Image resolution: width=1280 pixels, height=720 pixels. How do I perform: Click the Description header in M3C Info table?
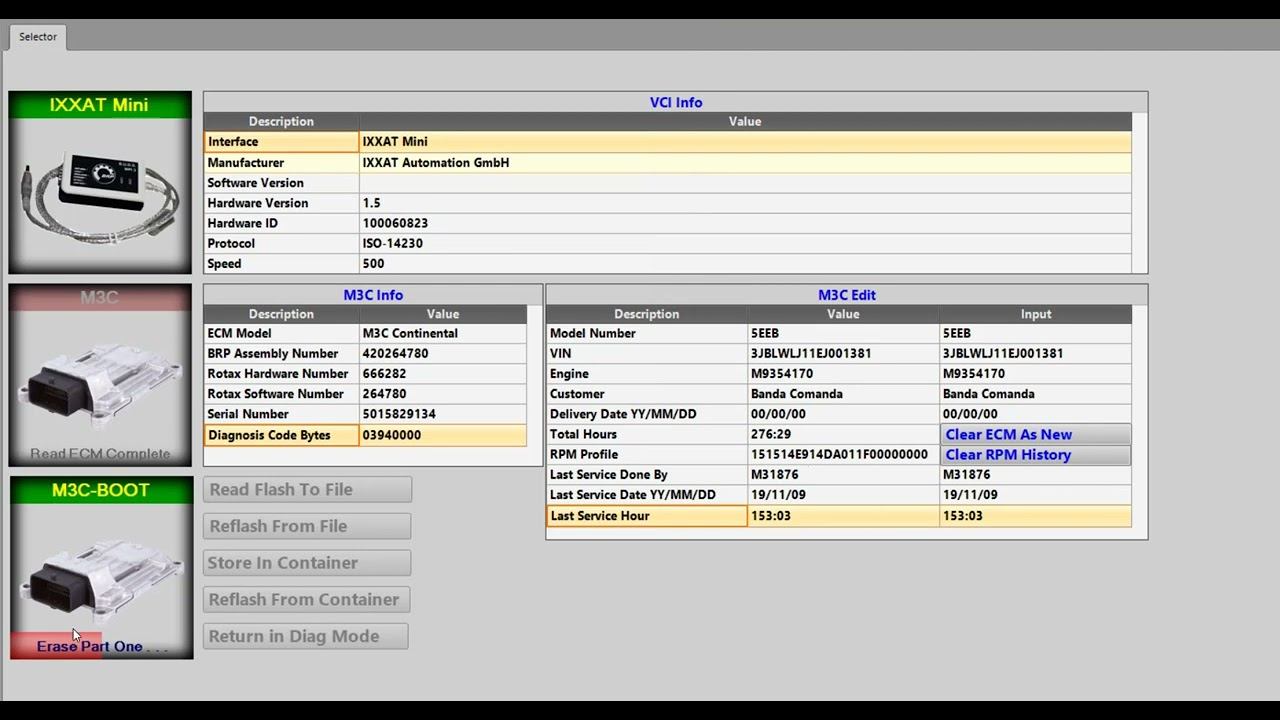281,314
